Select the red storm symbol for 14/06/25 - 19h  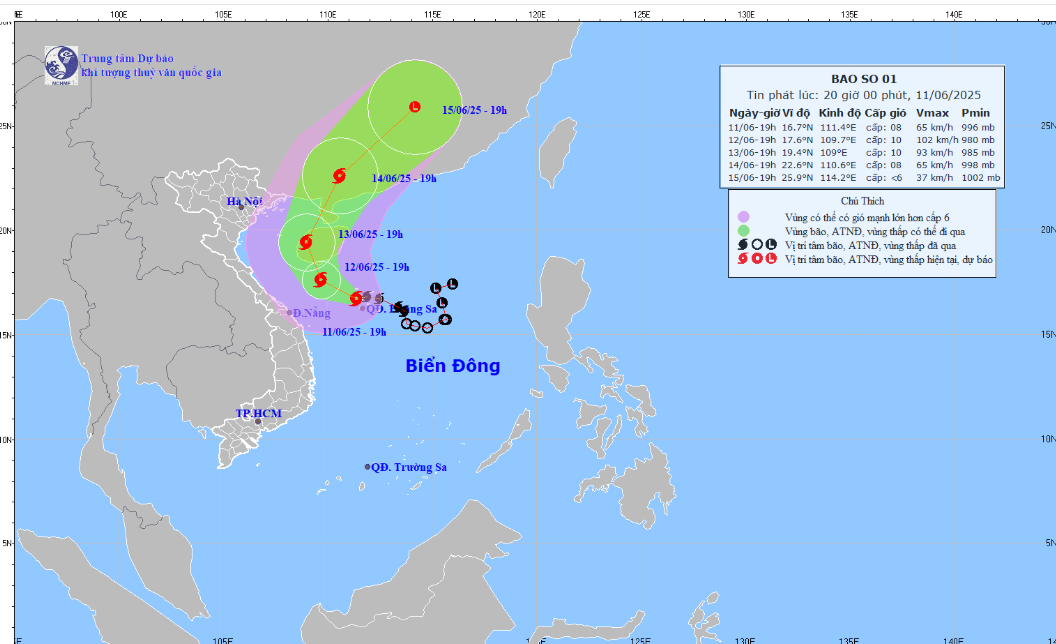[x=339, y=176]
